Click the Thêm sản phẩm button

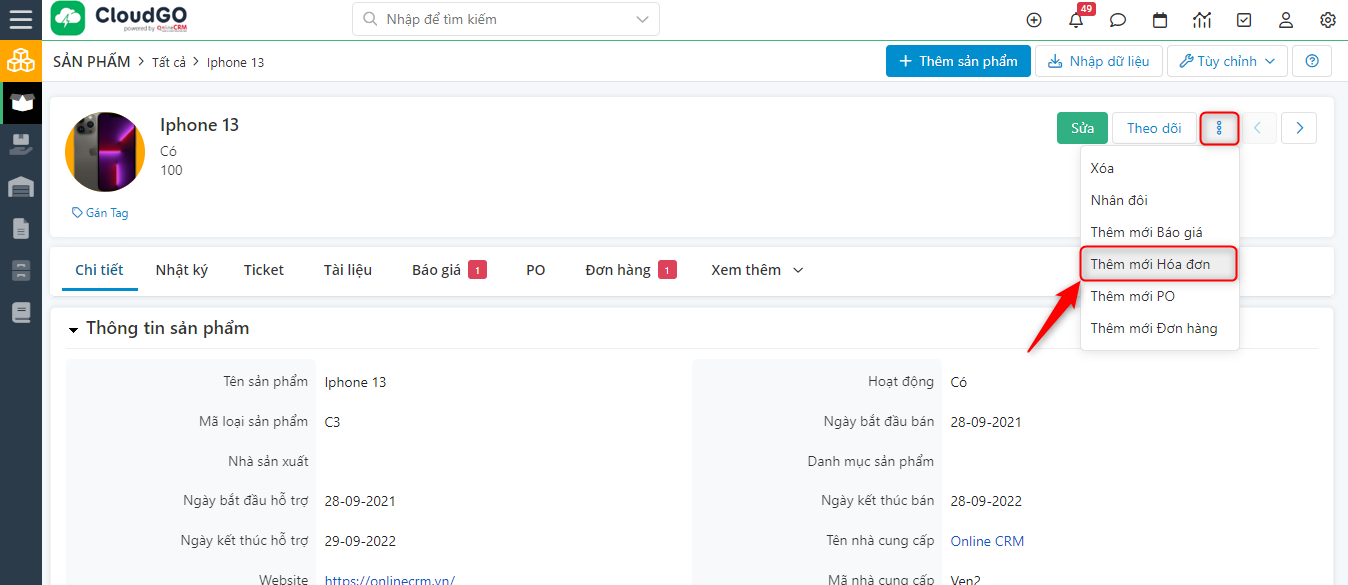[x=957, y=61]
